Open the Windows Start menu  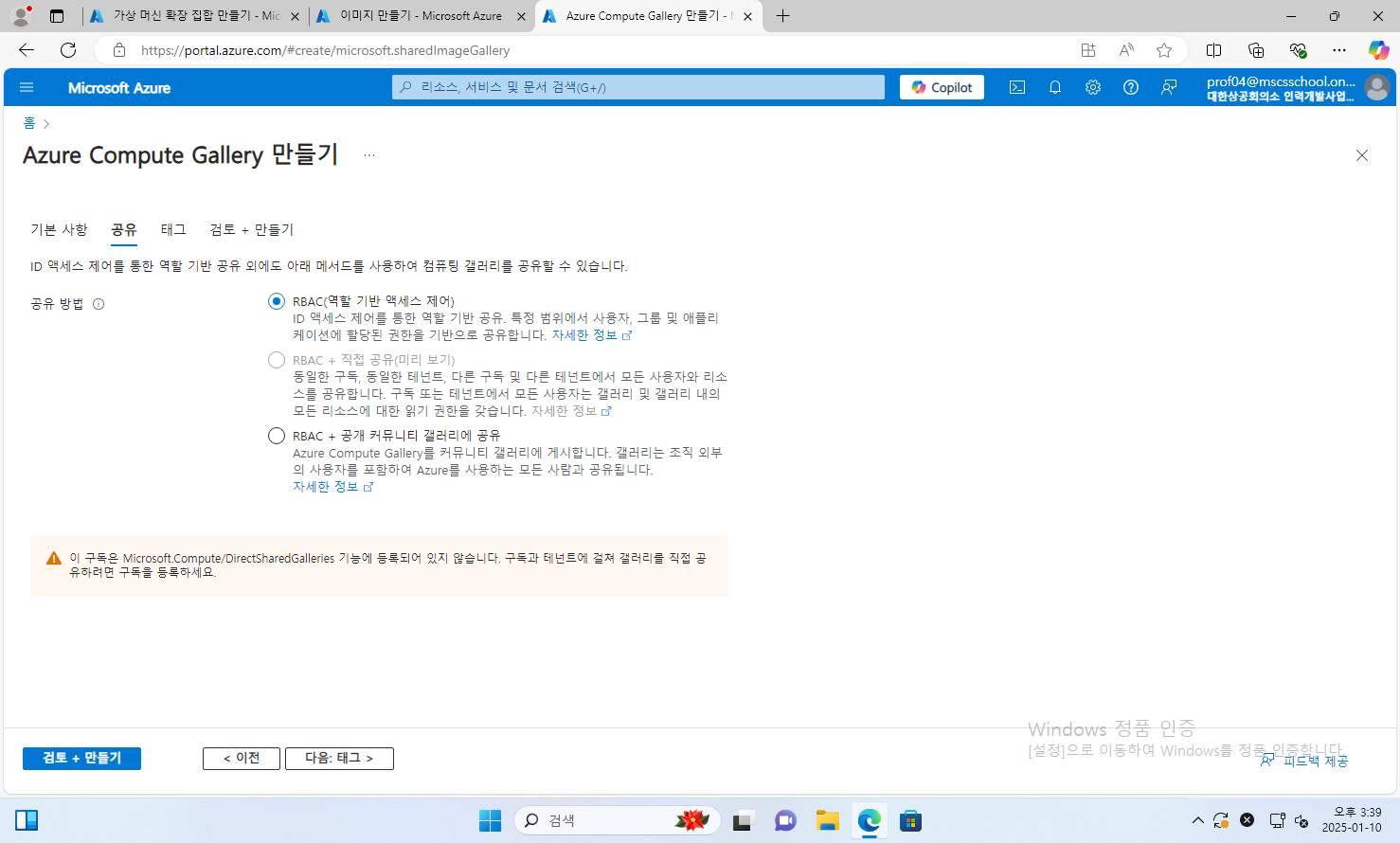point(490,820)
